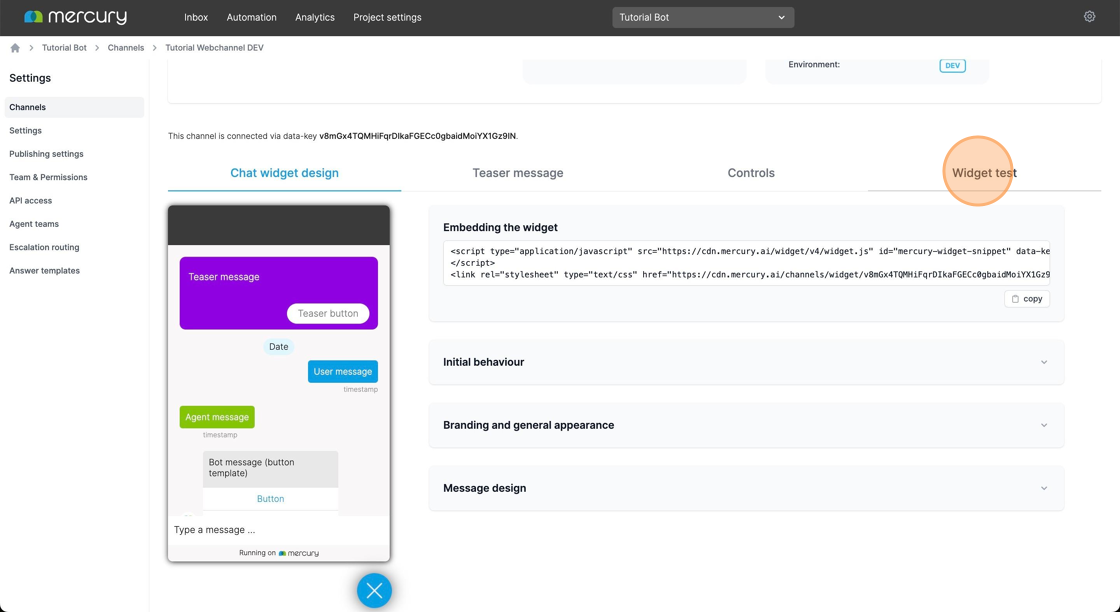
Task: Click the green Agent message bubble
Action: (217, 417)
